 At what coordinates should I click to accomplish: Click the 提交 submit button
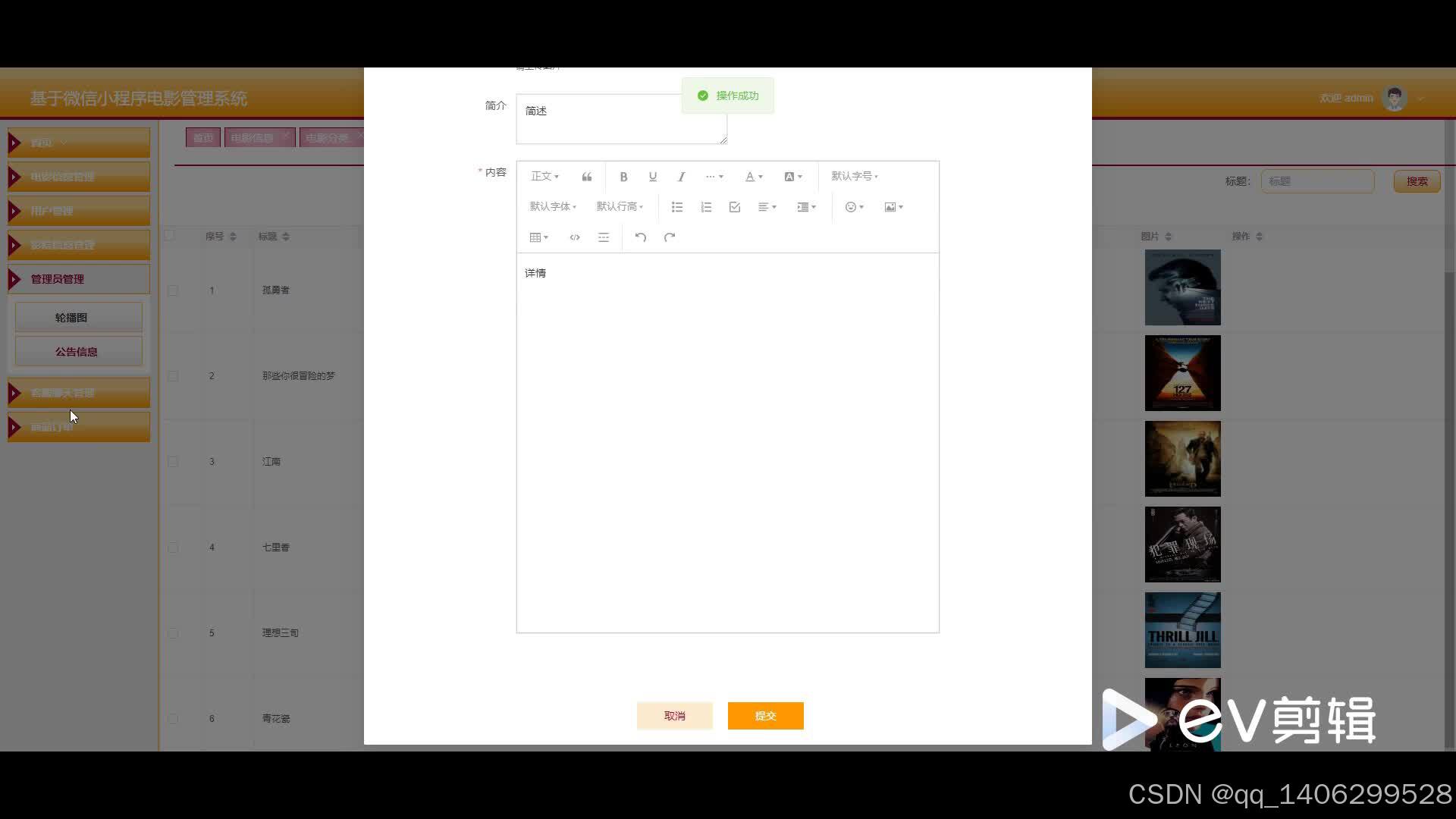tap(765, 716)
